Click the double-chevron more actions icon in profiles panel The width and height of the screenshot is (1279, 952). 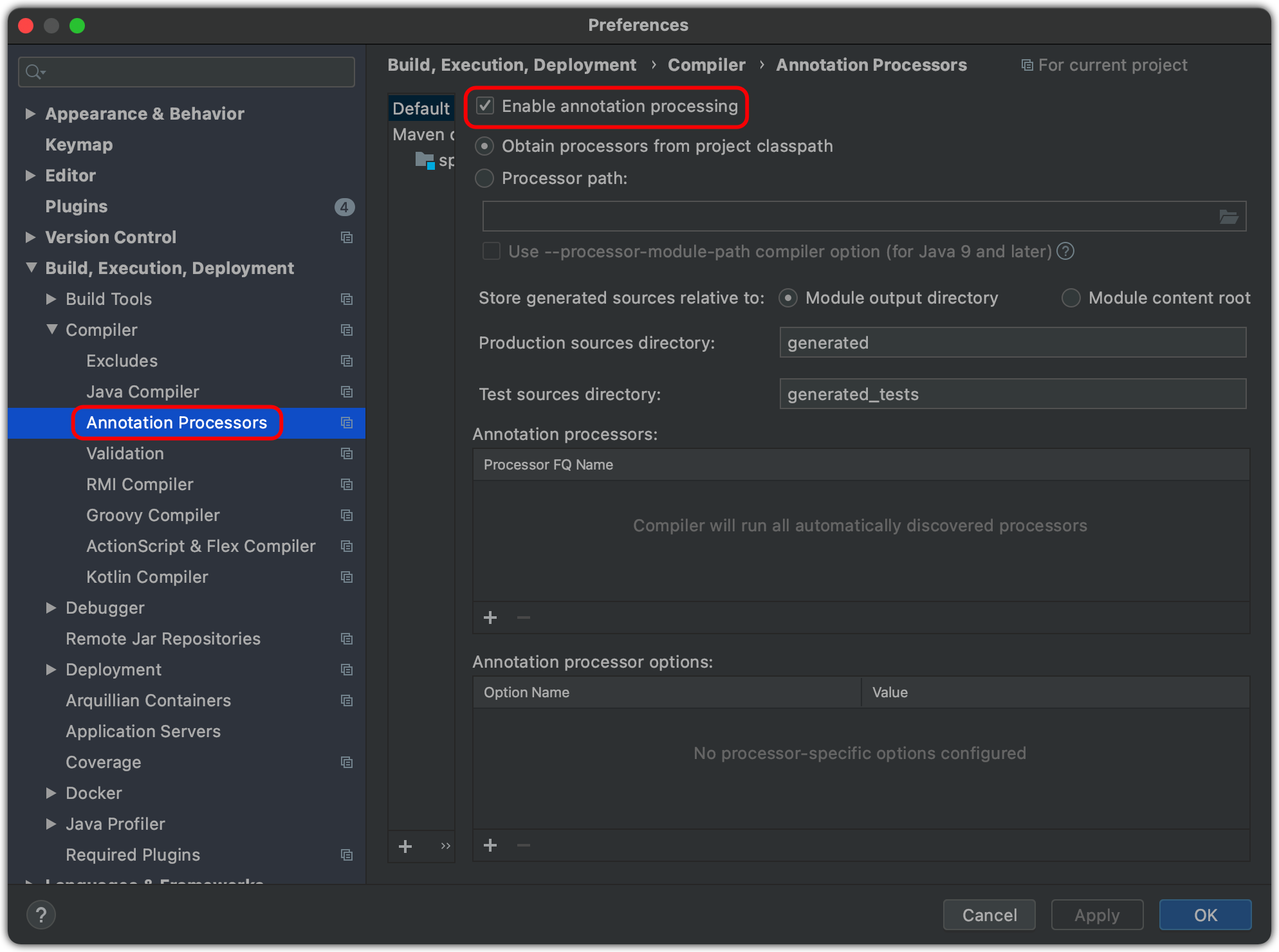[445, 846]
